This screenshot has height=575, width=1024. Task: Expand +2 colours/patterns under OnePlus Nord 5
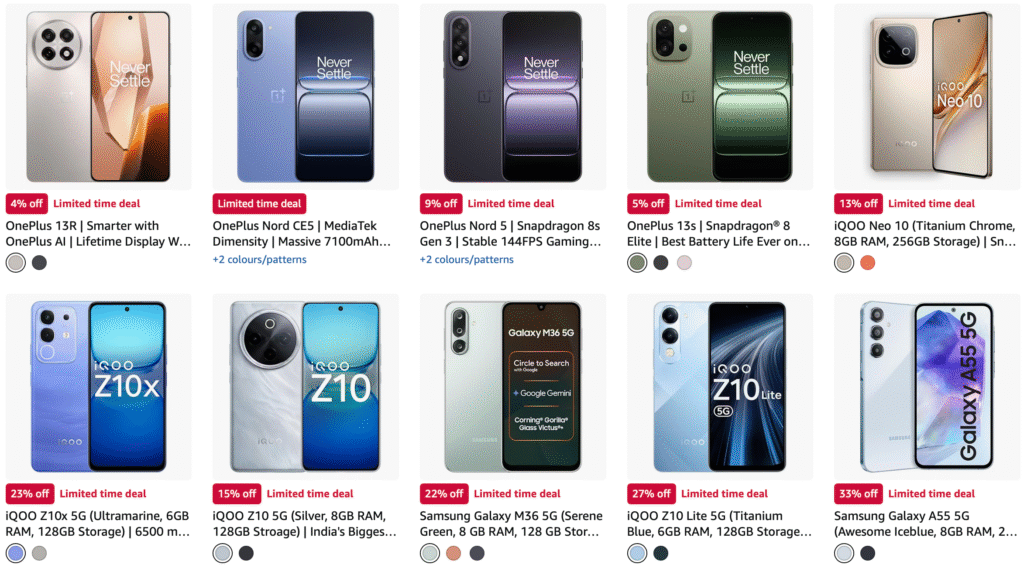466,259
